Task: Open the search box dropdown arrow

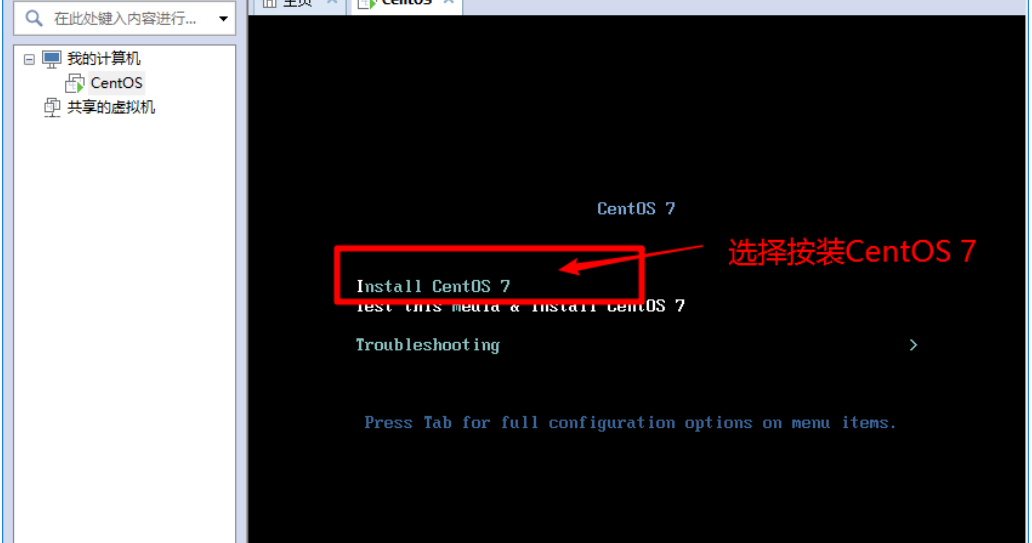Action: coord(223,18)
